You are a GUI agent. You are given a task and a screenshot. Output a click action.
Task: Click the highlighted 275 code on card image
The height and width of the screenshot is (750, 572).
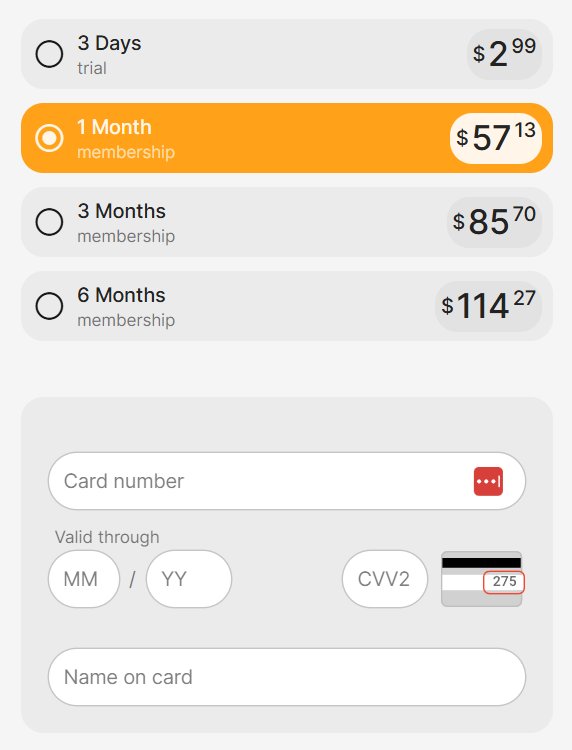pos(504,582)
